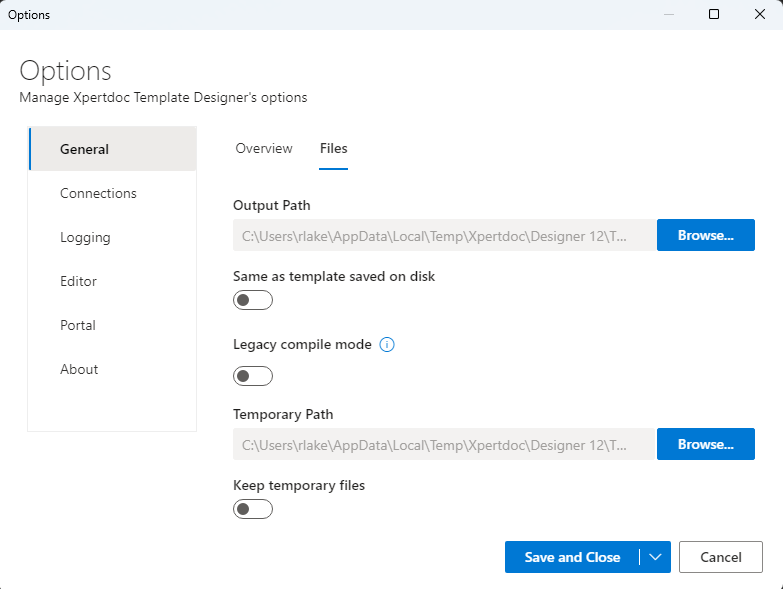The width and height of the screenshot is (783, 589).
Task: Open the Editor settings category
Action: 113,281
